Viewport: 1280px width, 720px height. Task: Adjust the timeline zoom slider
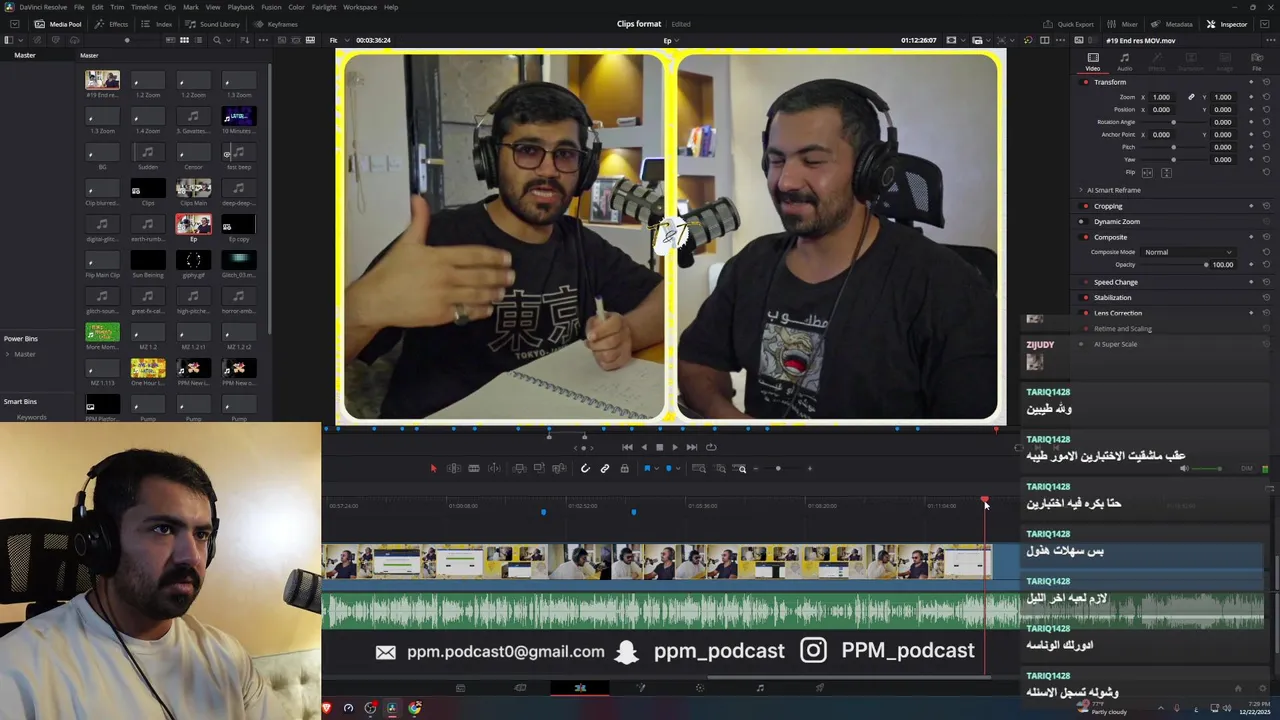click(x=779, y=468)
